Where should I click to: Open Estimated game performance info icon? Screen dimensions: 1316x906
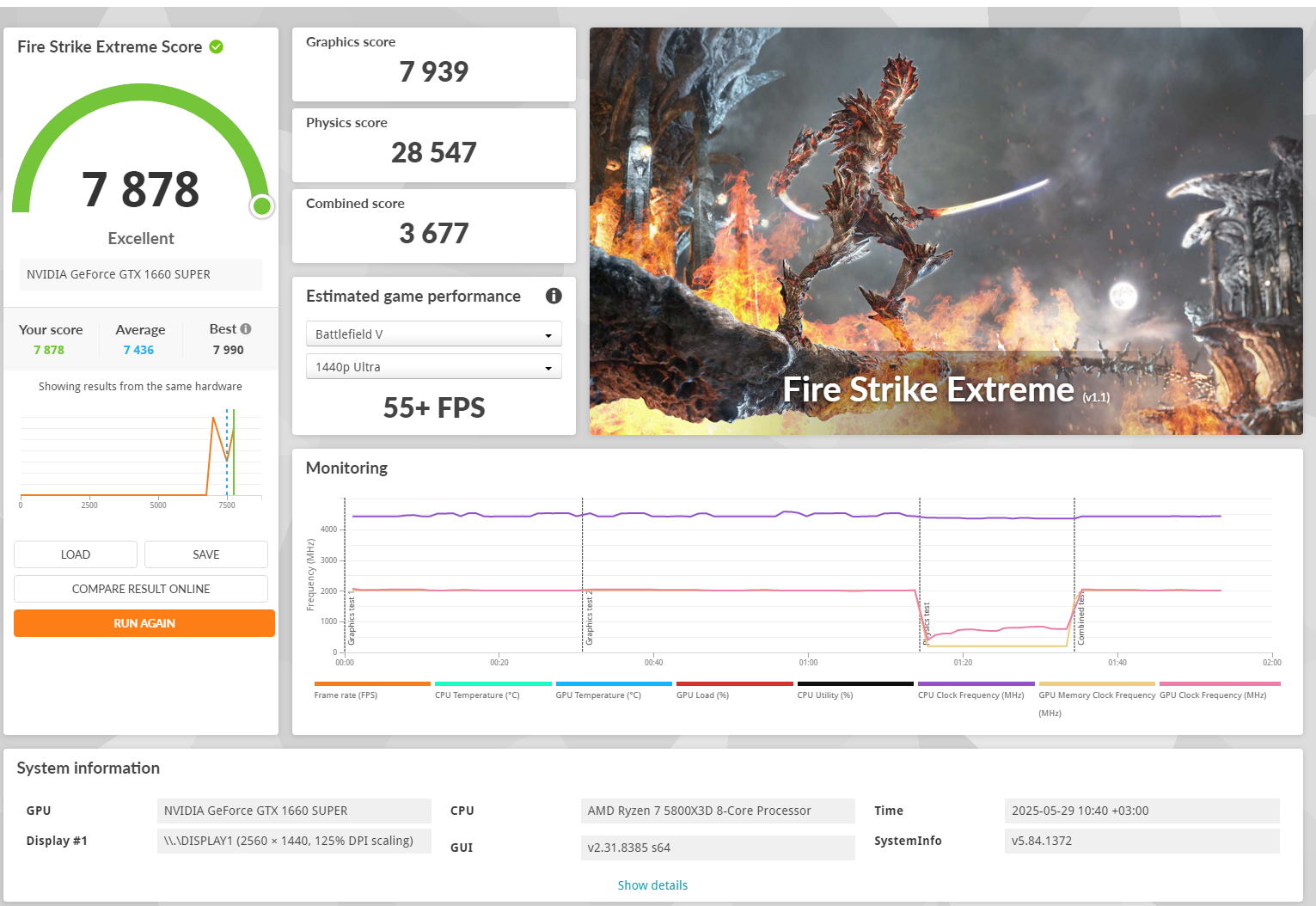[x=554, y=296]
